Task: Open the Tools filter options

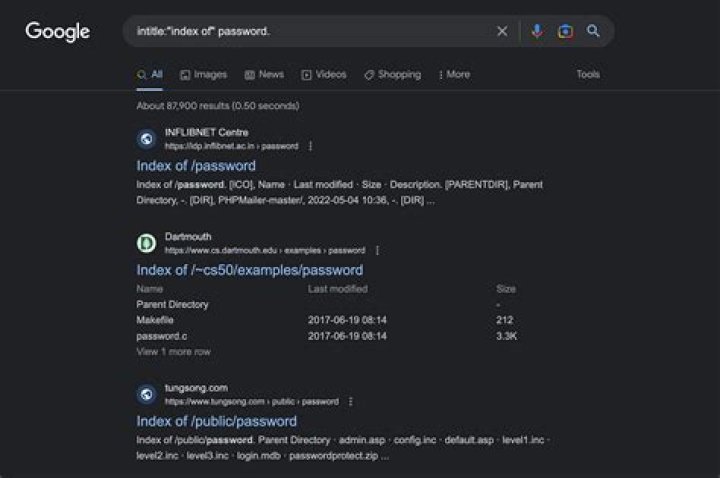Action: tap(588, 74)
